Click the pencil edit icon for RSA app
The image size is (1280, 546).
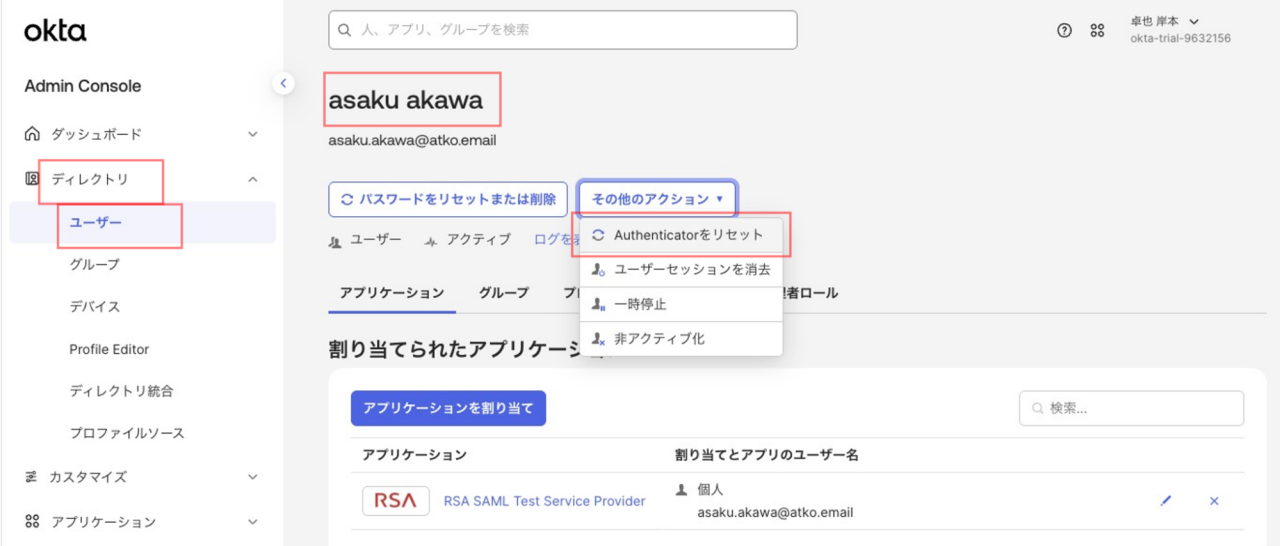coord(1165,501)
